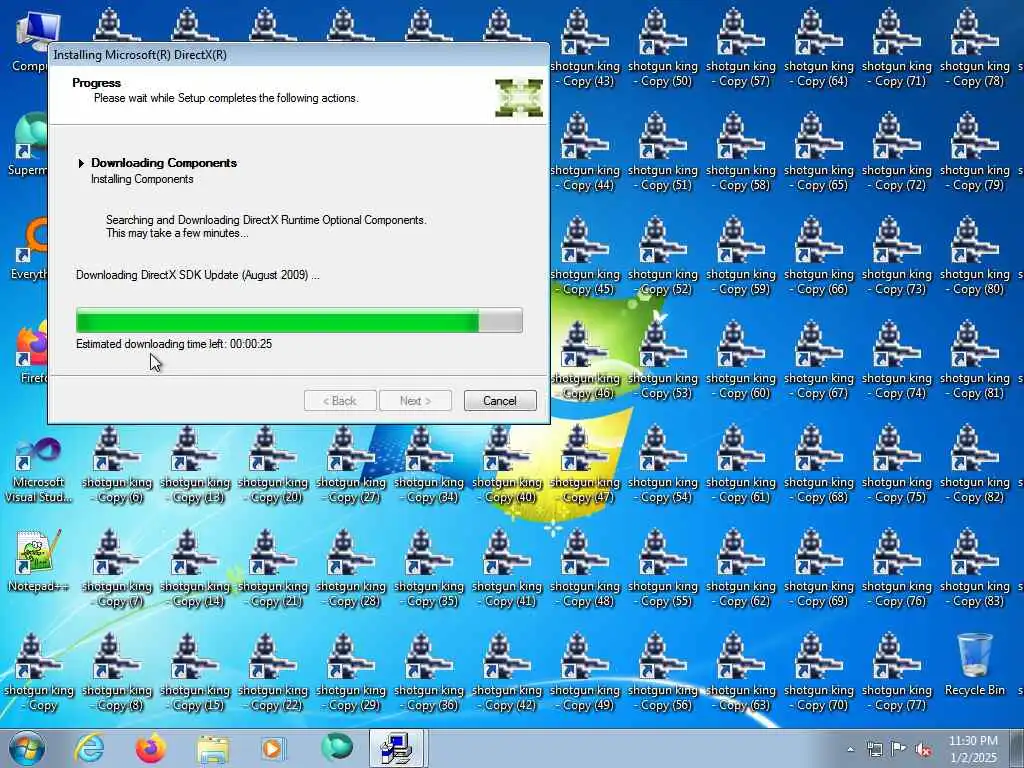
Task: Select shotgun king - Copy (34) shortcut
Action: point(428,464)
